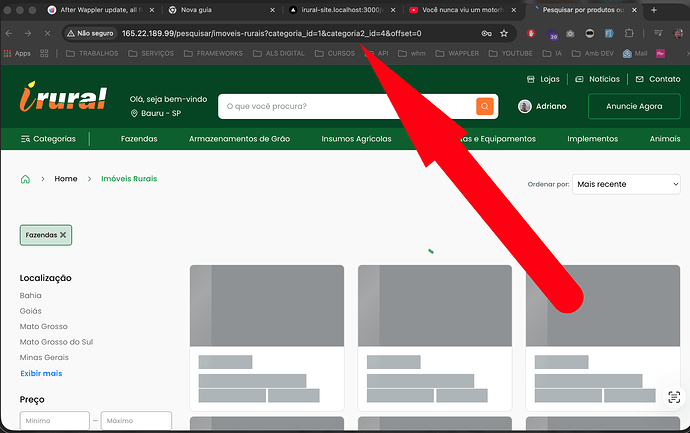Open the Ordenar por Mais recente dropdown
This screenshot has width=690, height=433.
[627, 184]
